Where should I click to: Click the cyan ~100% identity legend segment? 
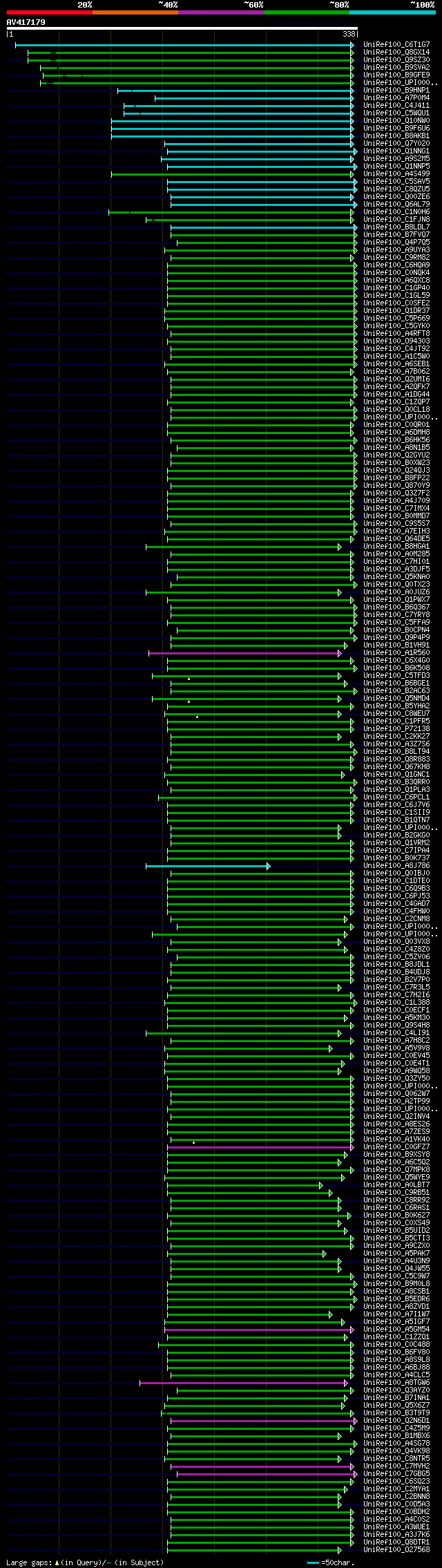(392, 12)
